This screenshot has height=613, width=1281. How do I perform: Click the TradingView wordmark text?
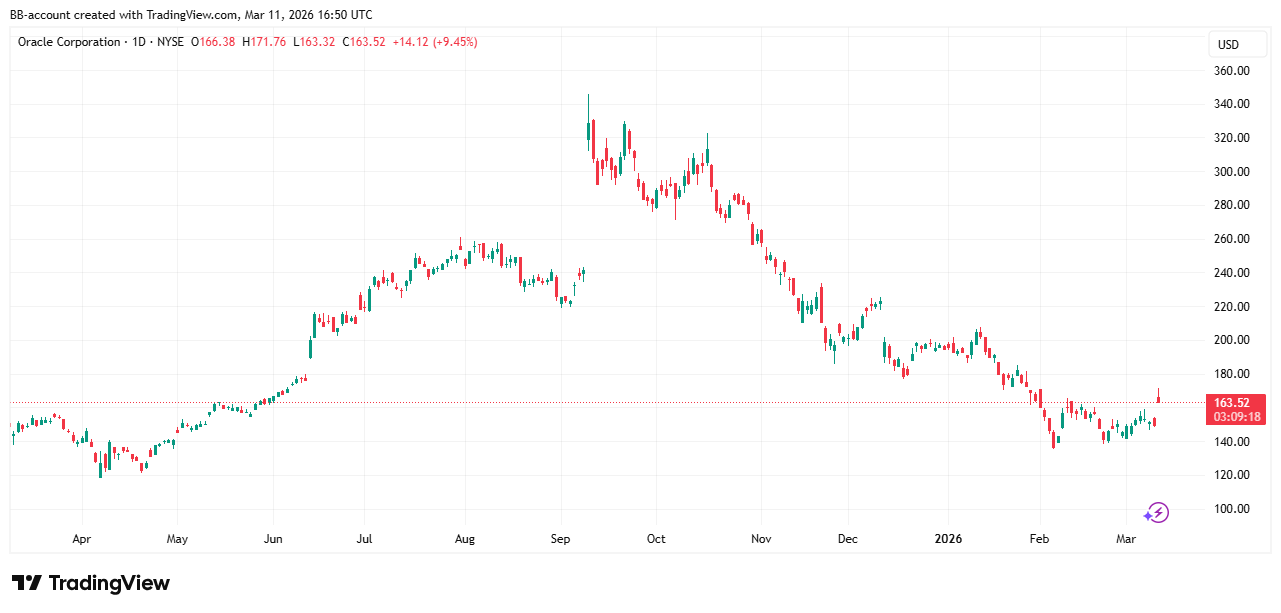pos(109,583)
